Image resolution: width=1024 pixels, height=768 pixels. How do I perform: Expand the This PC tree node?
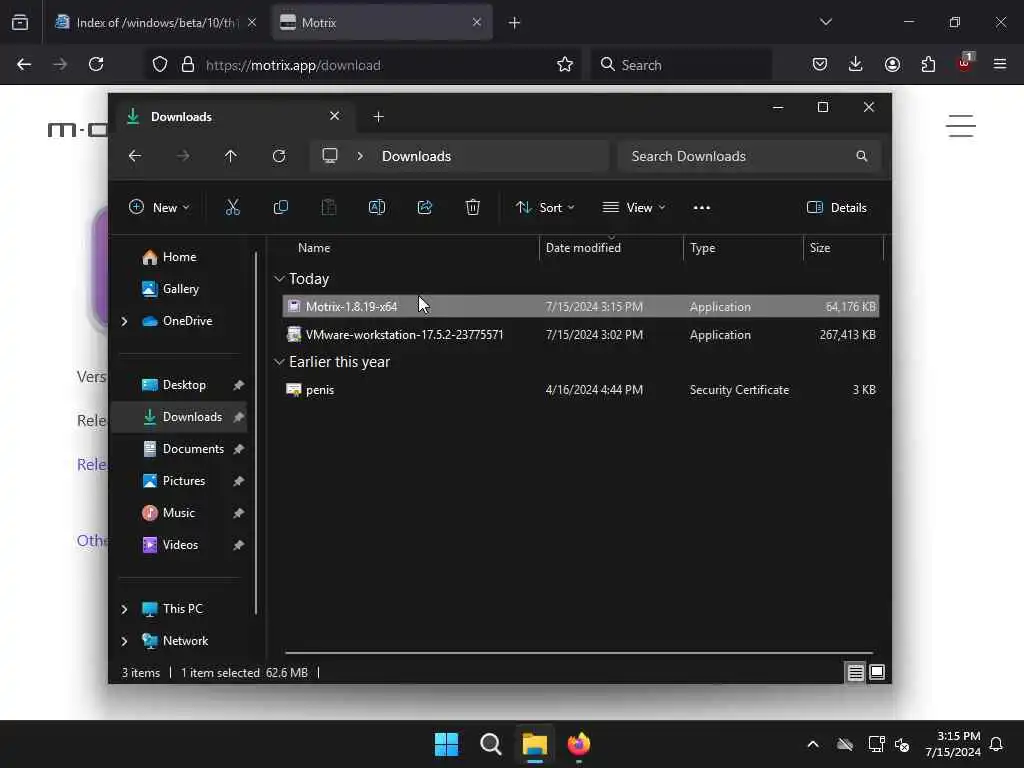(124, 609)
